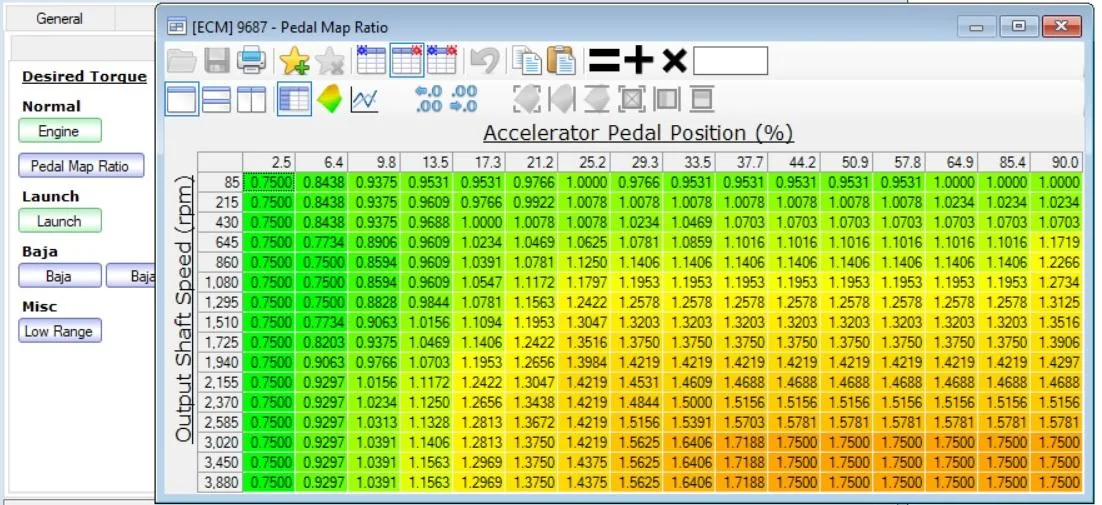Print the Pedal Map Ratio table
1102x505 pixels.
click(x=252, y=60)
